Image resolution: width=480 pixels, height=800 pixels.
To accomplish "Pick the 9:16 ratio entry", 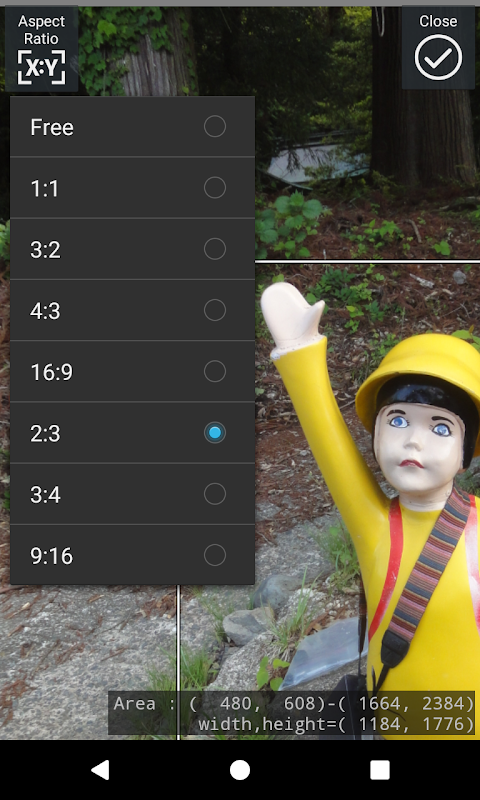I will coord(133,555).
